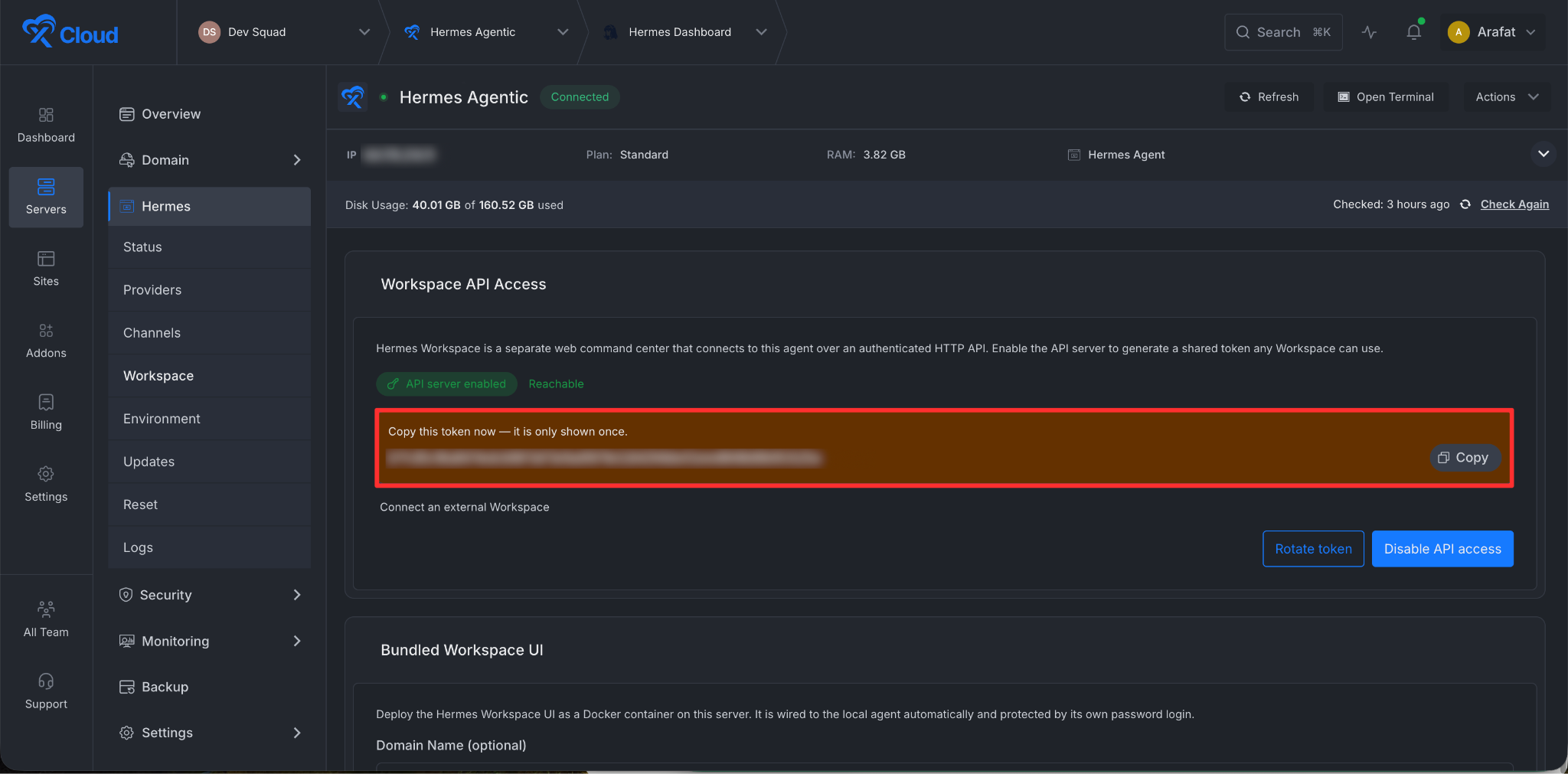
Task: Click the Disk Usage text
Action: click(454, 205)
